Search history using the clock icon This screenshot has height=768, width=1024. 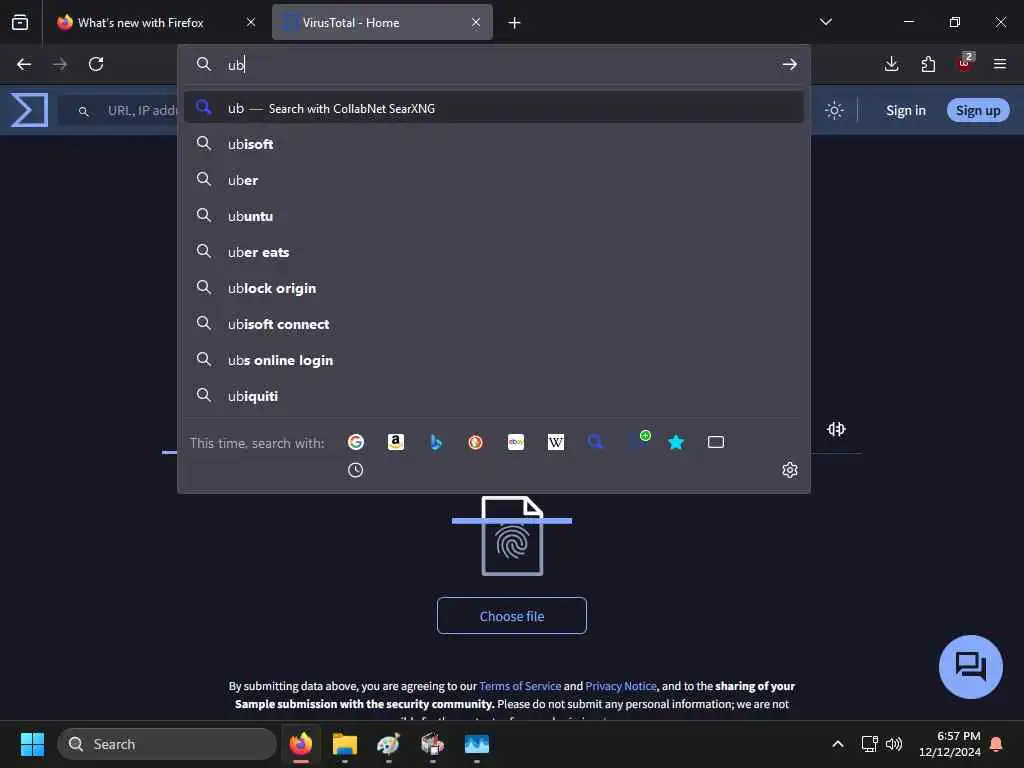coord(355,470)
